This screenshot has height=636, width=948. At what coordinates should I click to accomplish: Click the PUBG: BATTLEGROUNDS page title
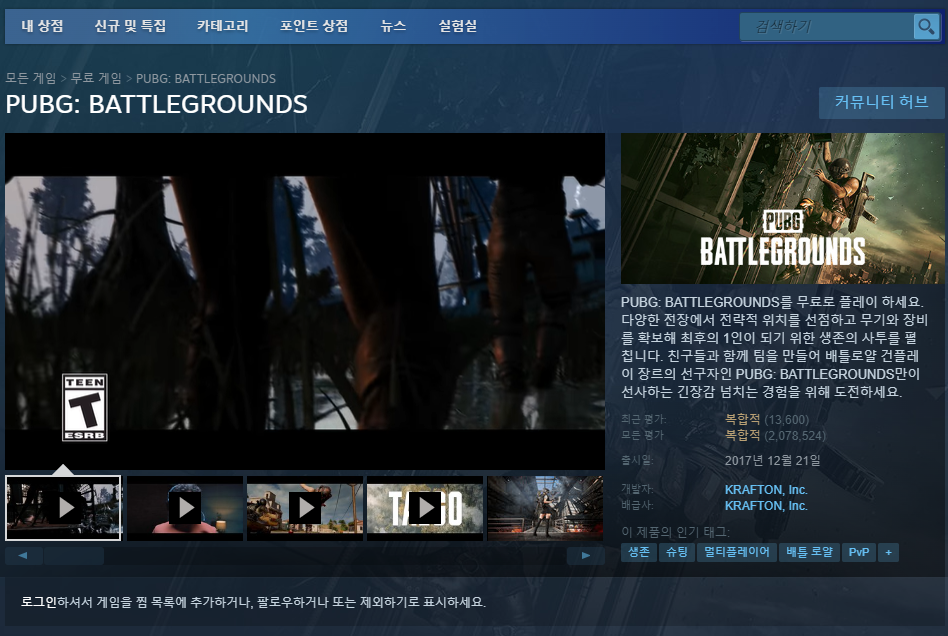click(157, 105)
